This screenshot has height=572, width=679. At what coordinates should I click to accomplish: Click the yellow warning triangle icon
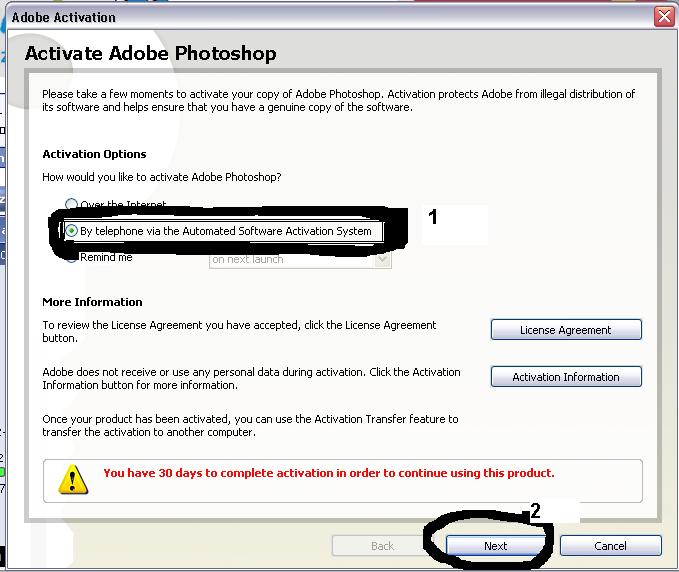point(74,479)
